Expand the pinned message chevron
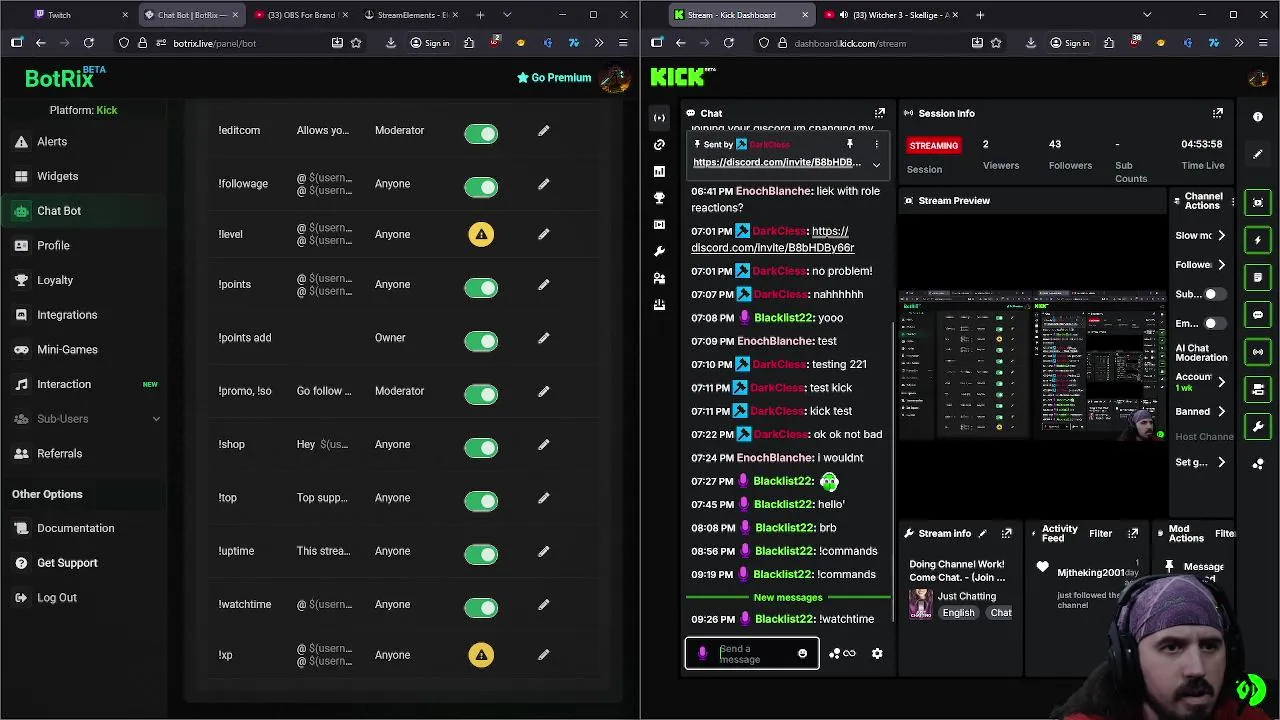 click(877, 165)
